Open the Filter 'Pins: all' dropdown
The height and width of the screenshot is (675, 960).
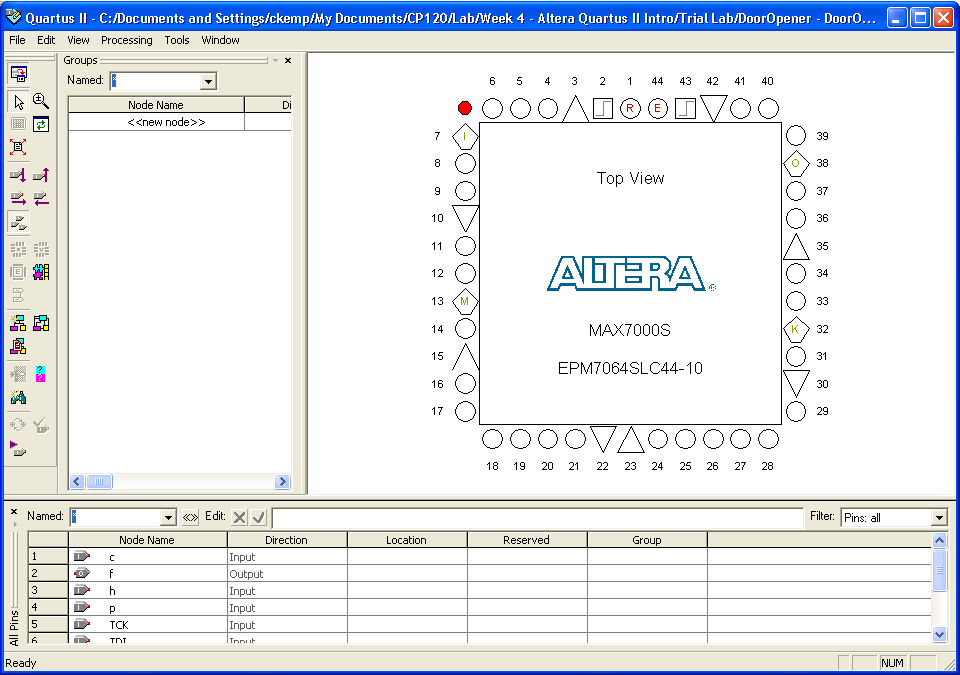pos(939,518)
